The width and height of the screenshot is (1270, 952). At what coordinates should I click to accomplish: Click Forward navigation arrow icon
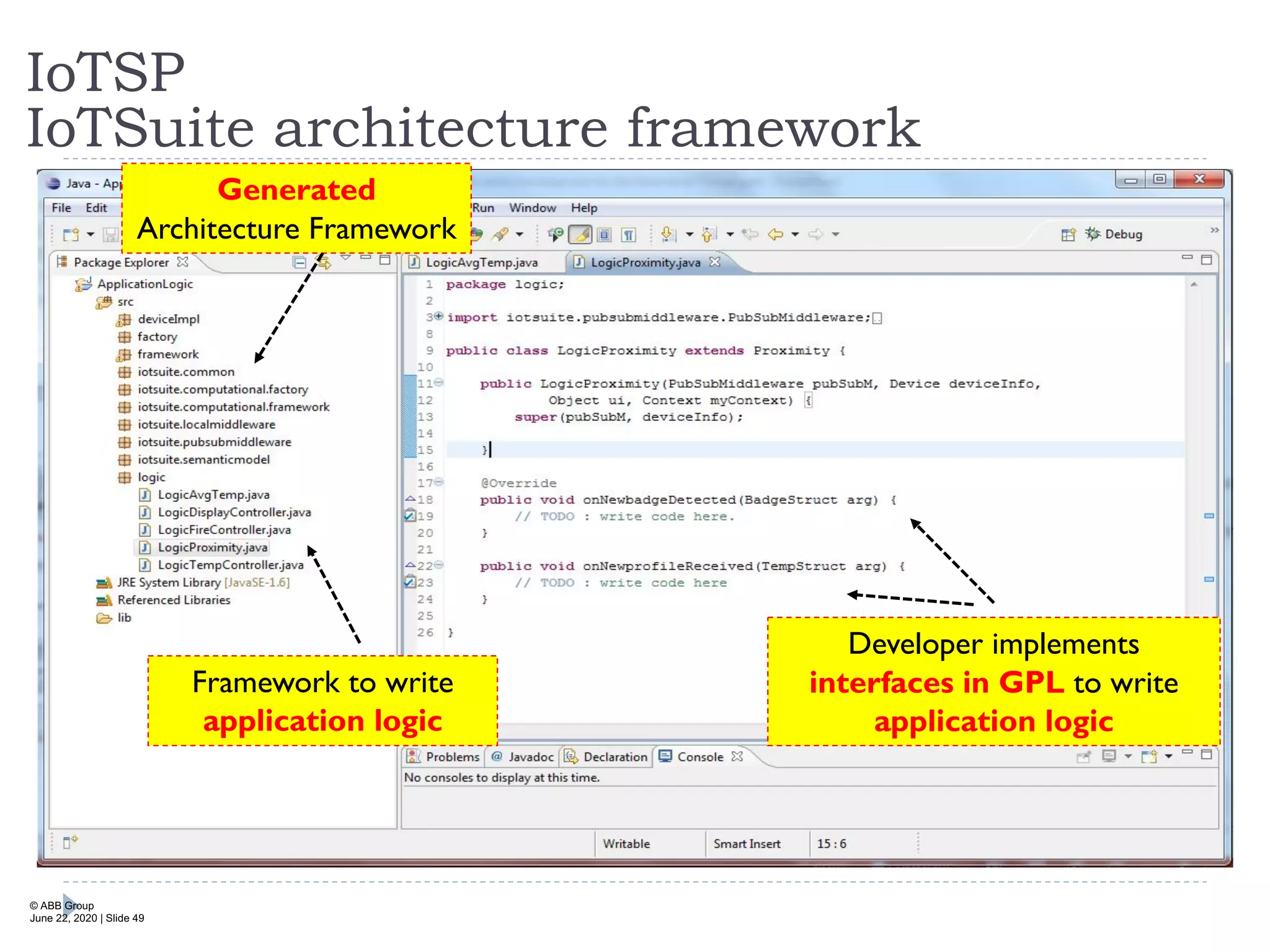coord(816,234)
